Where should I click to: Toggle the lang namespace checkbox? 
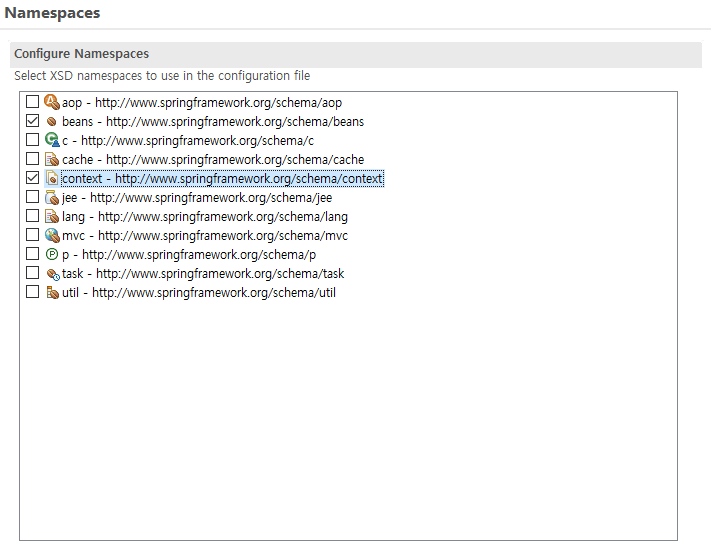32,216
